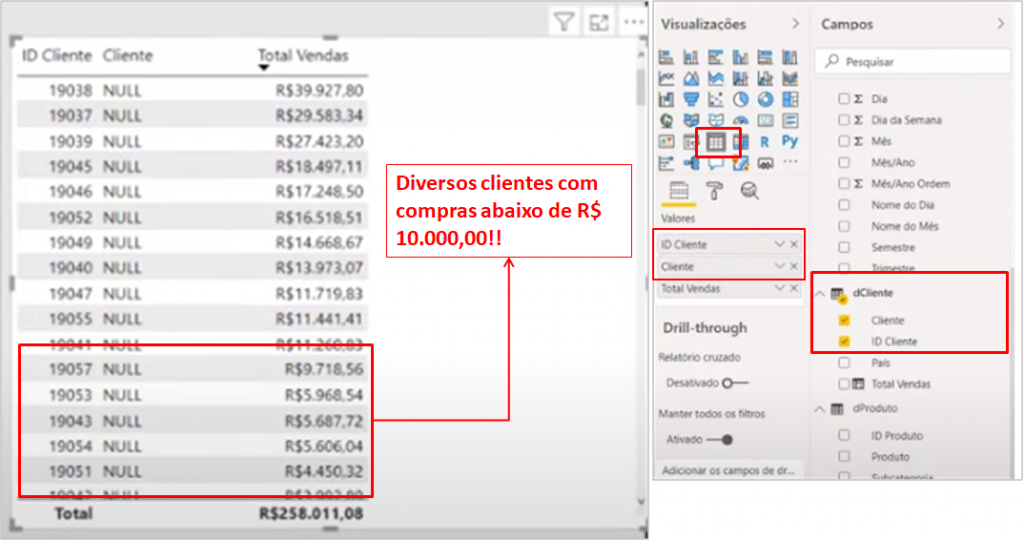The image size is (1024, 540).
Task: Insert a Python visual
Action: [790, 142]
